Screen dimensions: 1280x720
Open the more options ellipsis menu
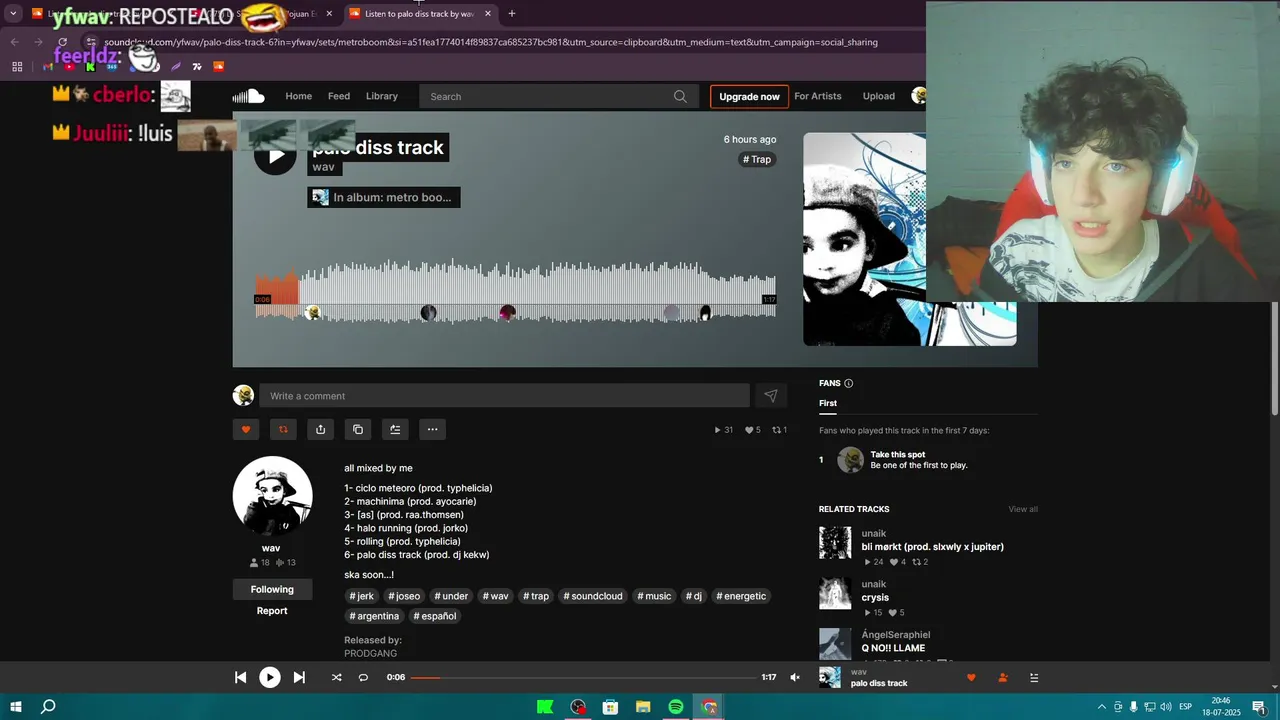pos(432,429)
